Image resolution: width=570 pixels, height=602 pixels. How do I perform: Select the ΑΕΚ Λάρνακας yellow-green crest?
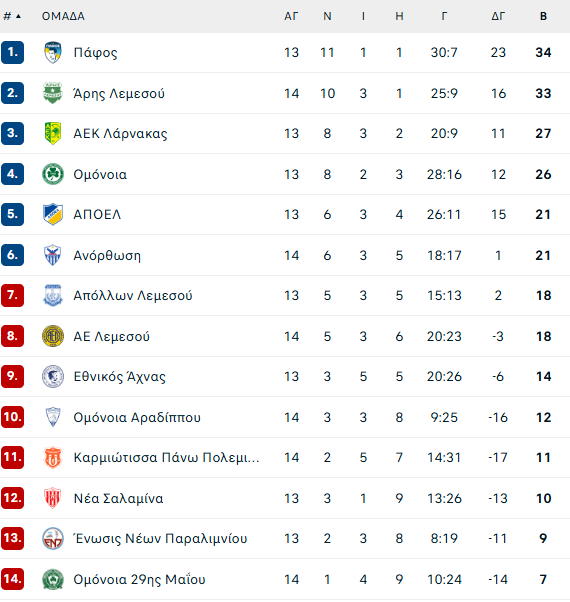pyautogui.click(x=53, y=133)
